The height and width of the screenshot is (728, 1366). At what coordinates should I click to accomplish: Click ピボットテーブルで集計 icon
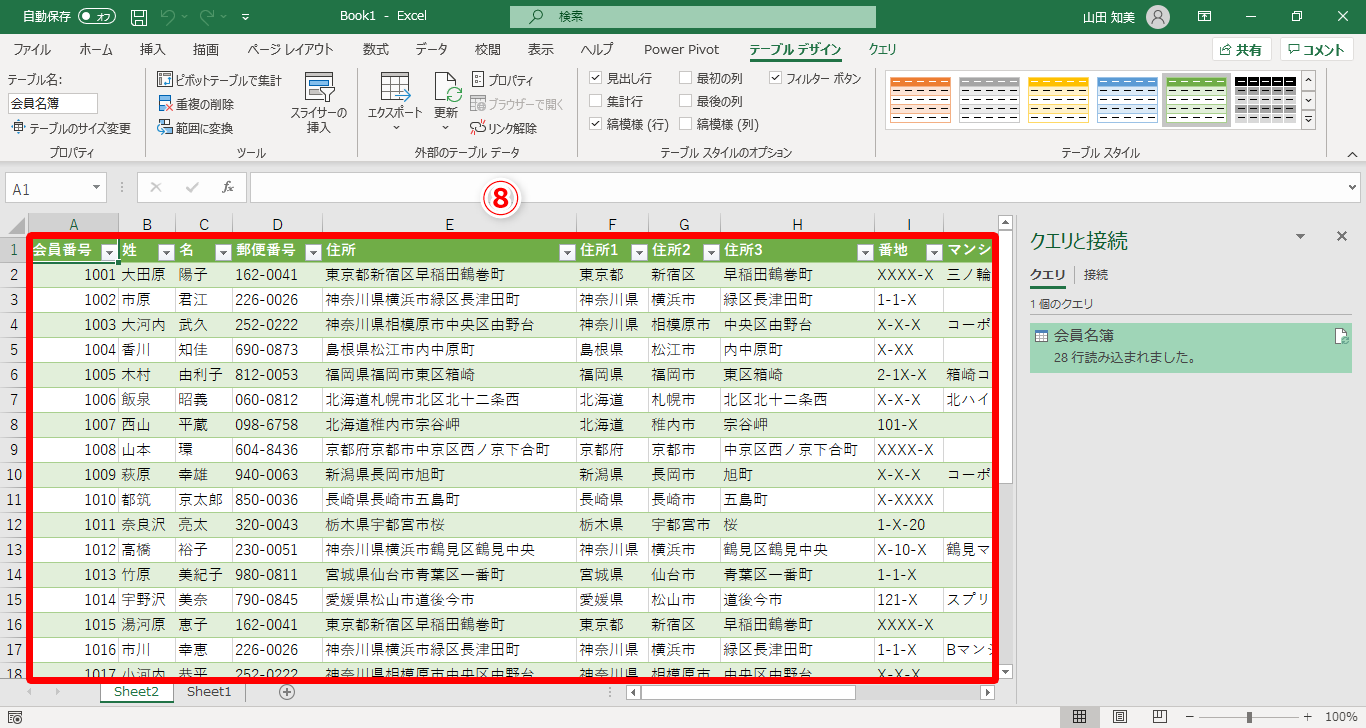click(167, 80)
